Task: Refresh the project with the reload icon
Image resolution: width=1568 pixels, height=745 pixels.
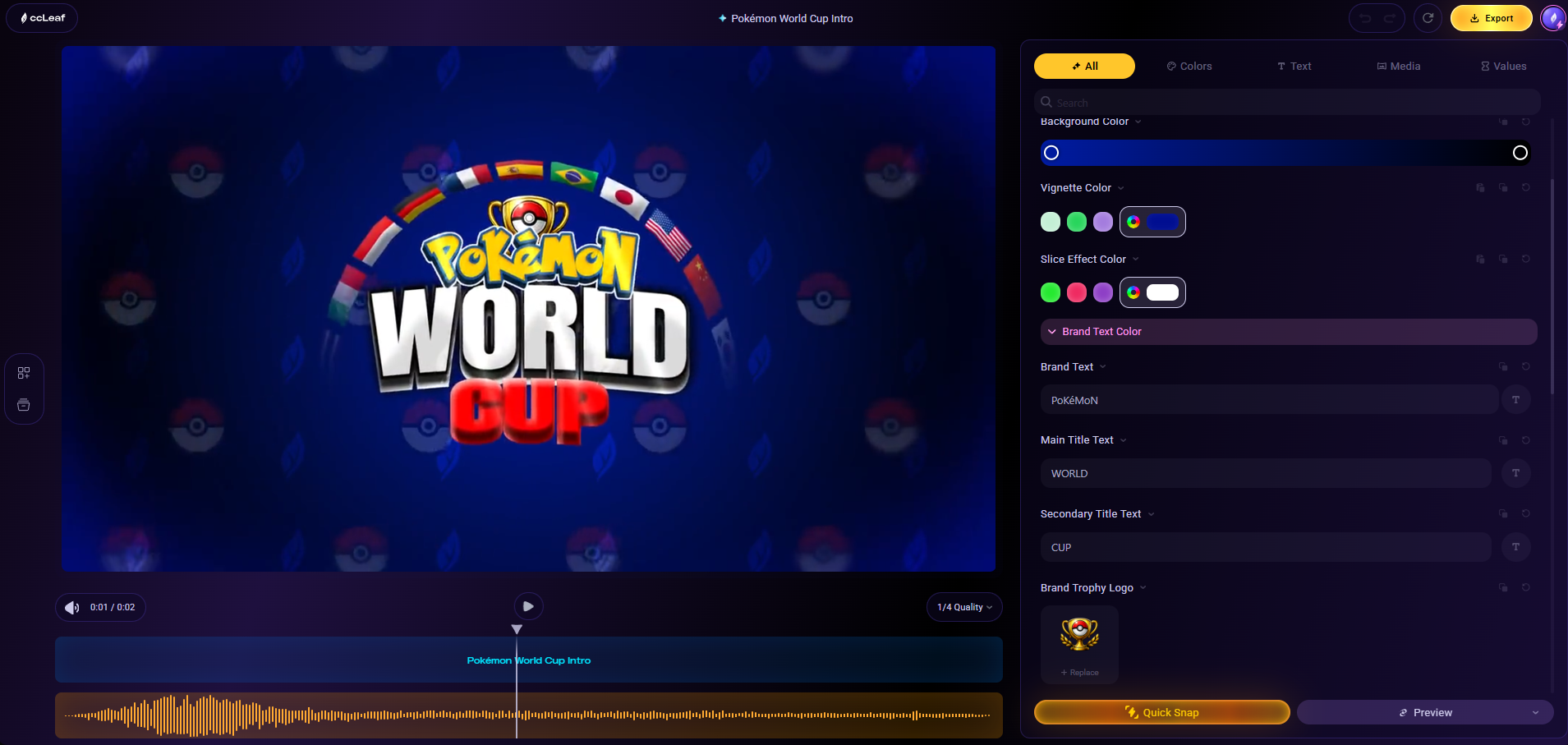Action: [1428, 18]
